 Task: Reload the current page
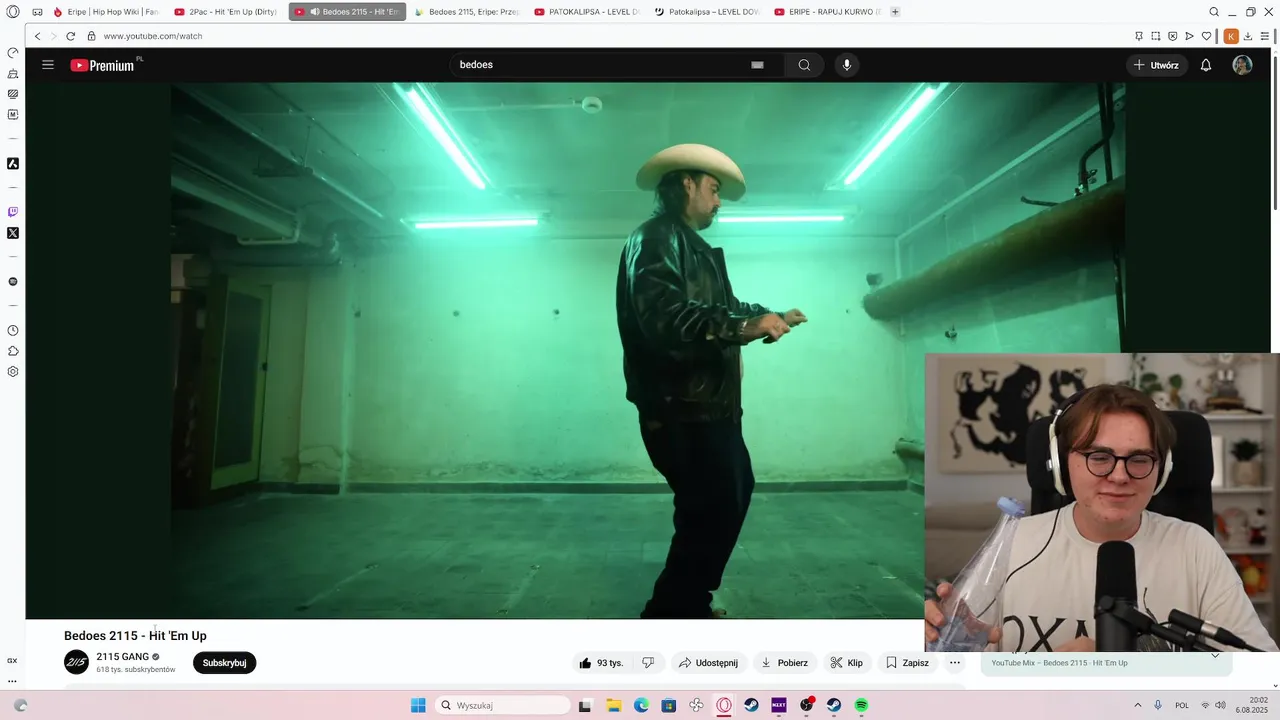coord(70,36)
